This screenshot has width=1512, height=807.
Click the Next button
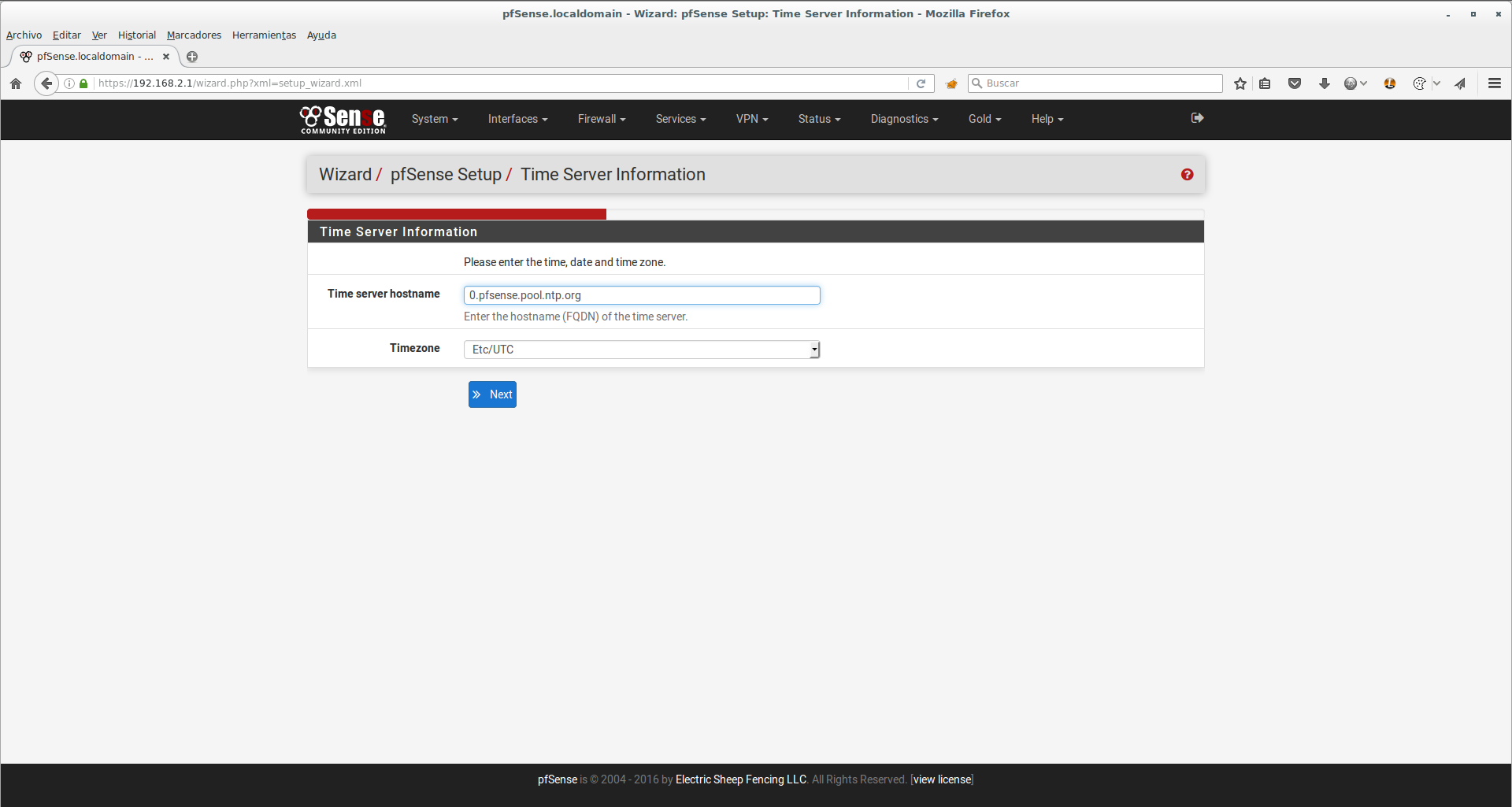492,394
